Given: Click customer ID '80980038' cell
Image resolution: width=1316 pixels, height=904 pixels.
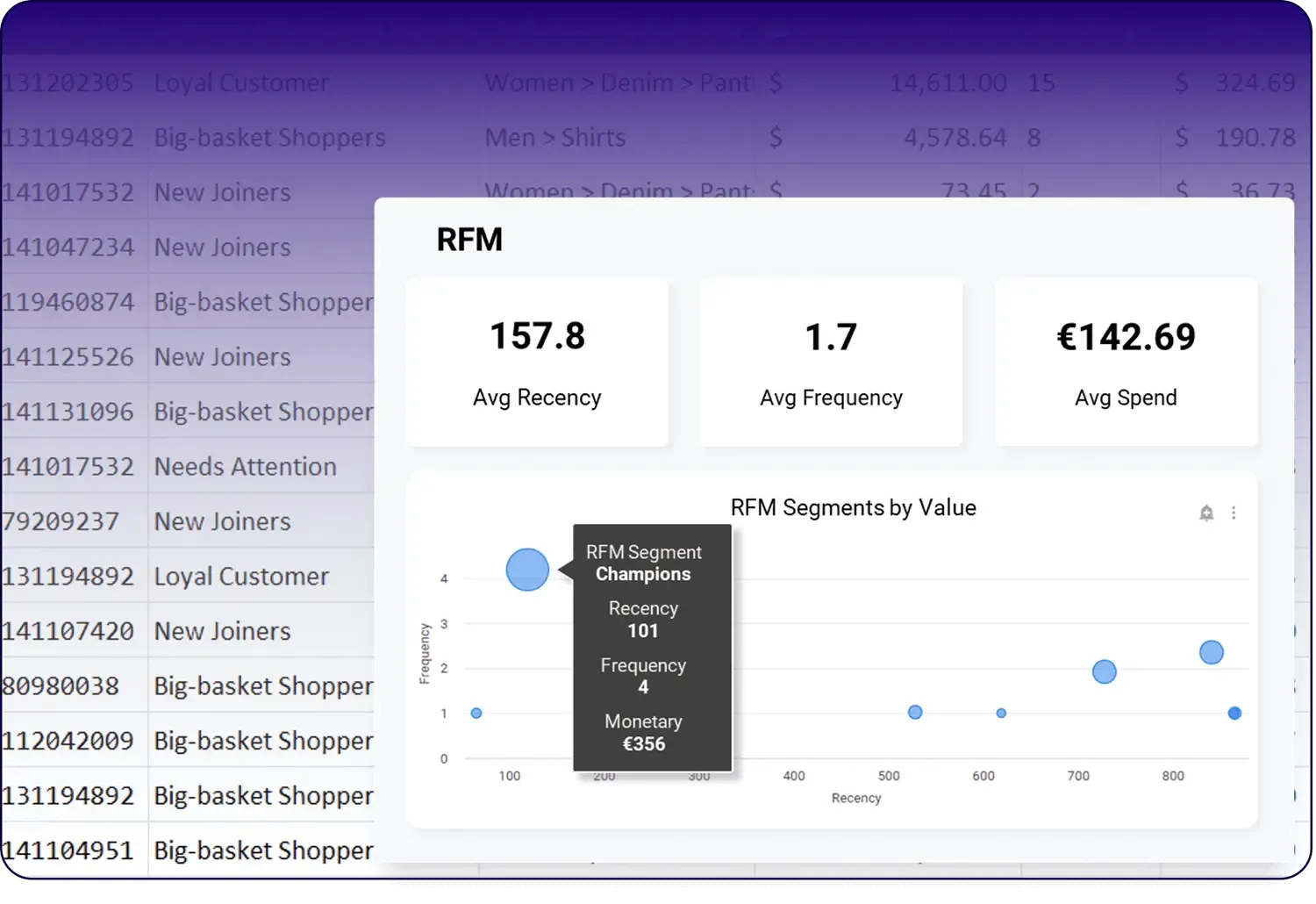Looking at the screenshot, I should tap(60, 686).
